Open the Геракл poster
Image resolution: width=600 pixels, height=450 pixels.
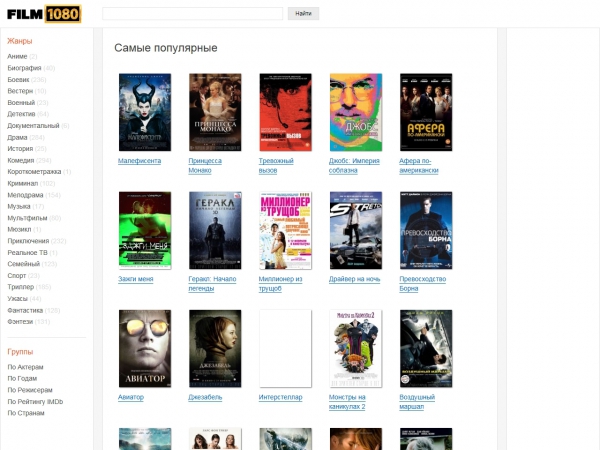(215, 230)
